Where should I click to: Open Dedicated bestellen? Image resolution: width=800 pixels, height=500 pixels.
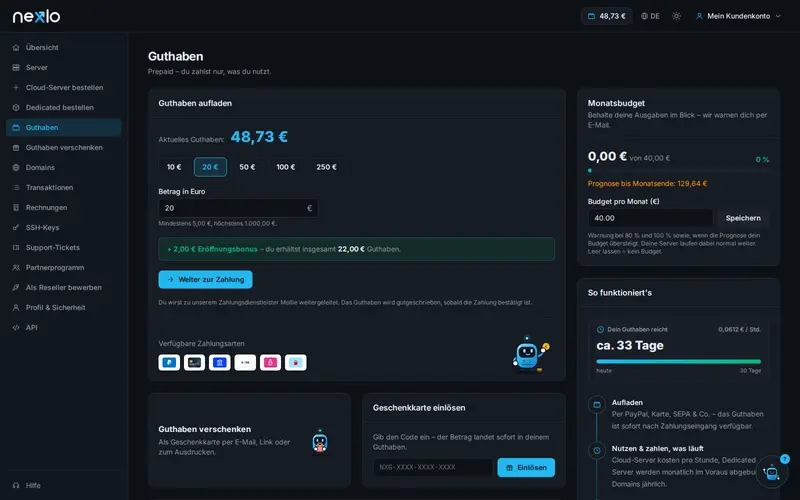click(x=63, y=108)
